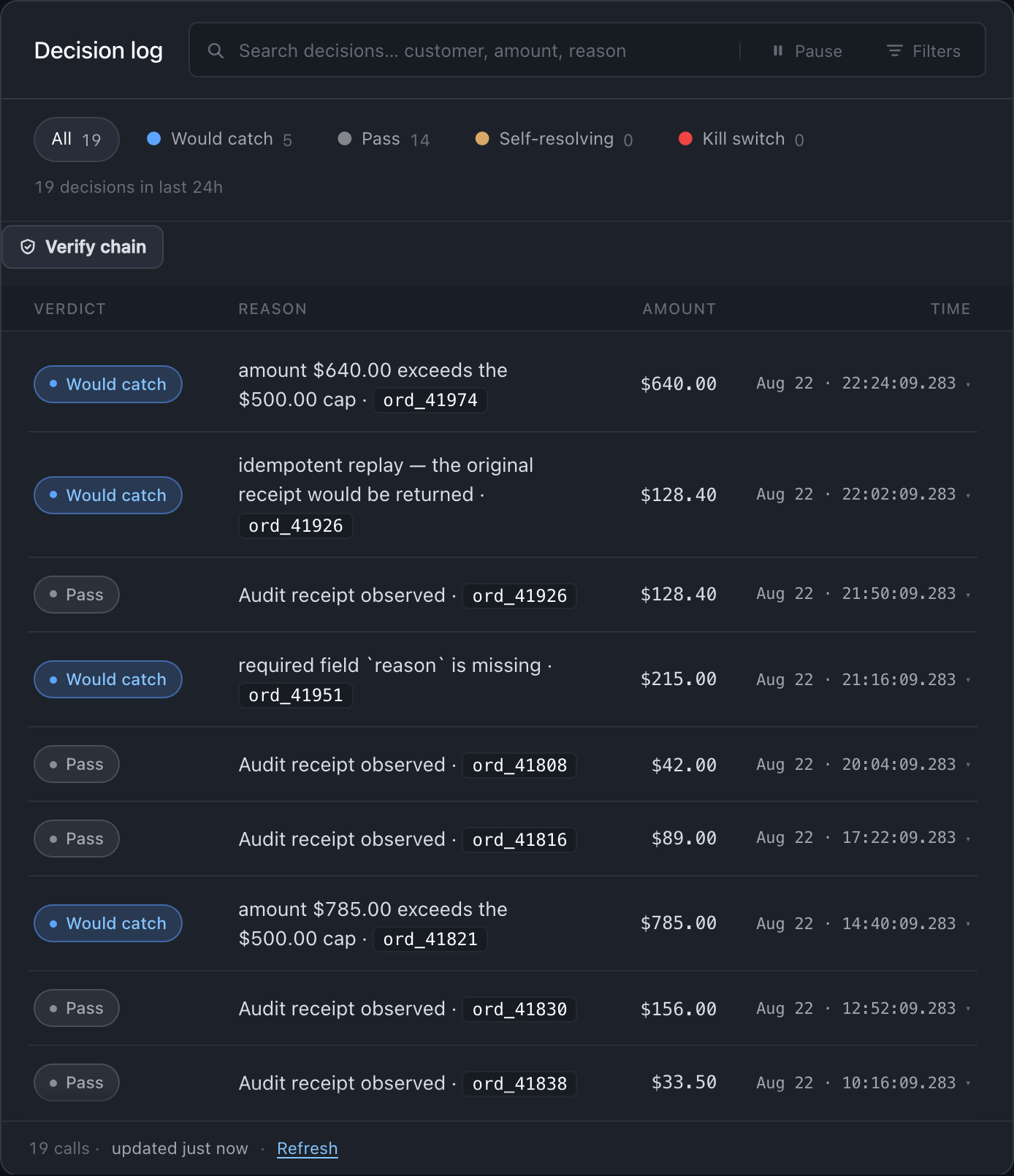Click the Would catch badge for ord_41951
The image size is (1014, 1176).
tap(108, 679)
